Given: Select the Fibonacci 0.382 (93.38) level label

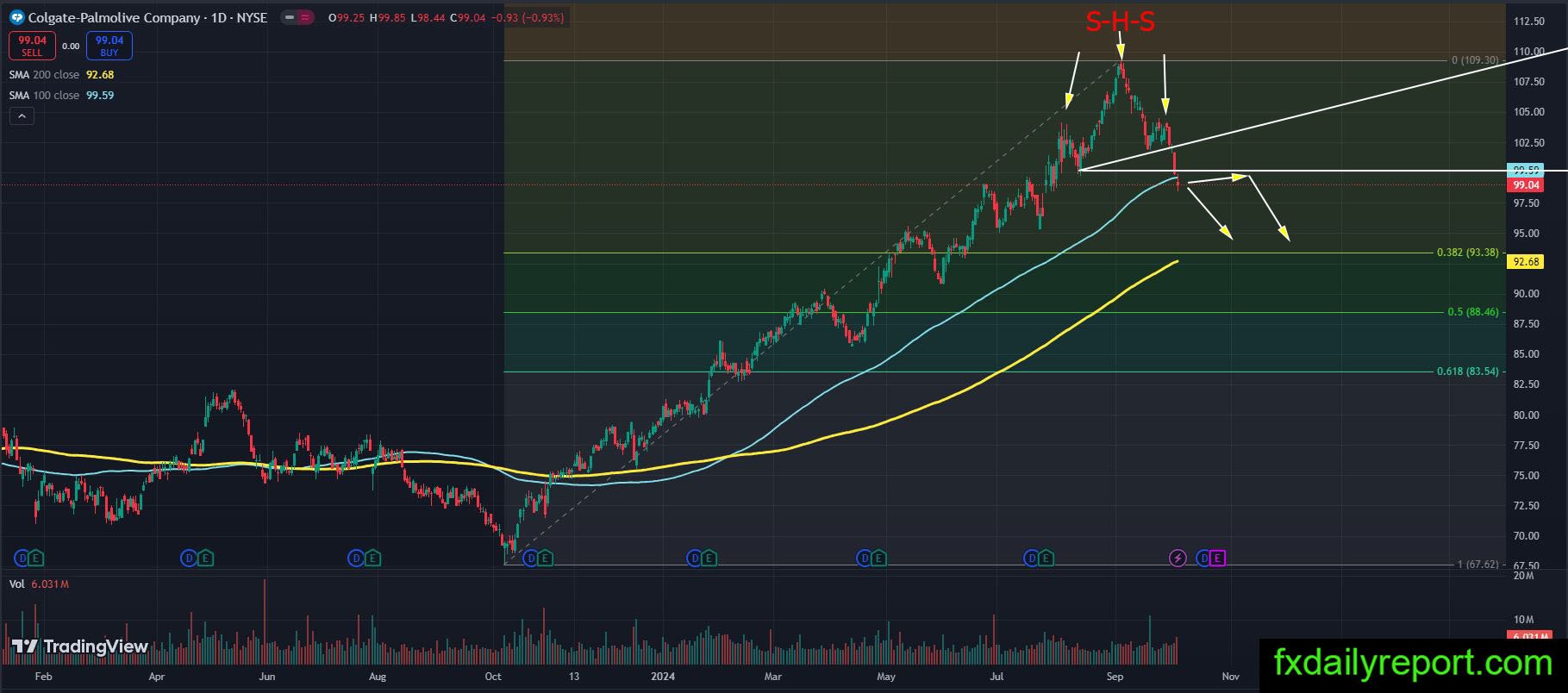Looking at the screenshot, I should tap(1468, 253).
